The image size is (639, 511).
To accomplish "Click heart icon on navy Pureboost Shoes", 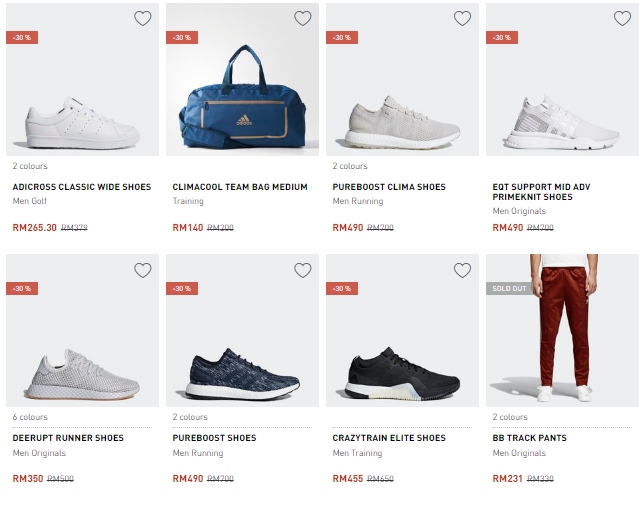I will [303, 270].
